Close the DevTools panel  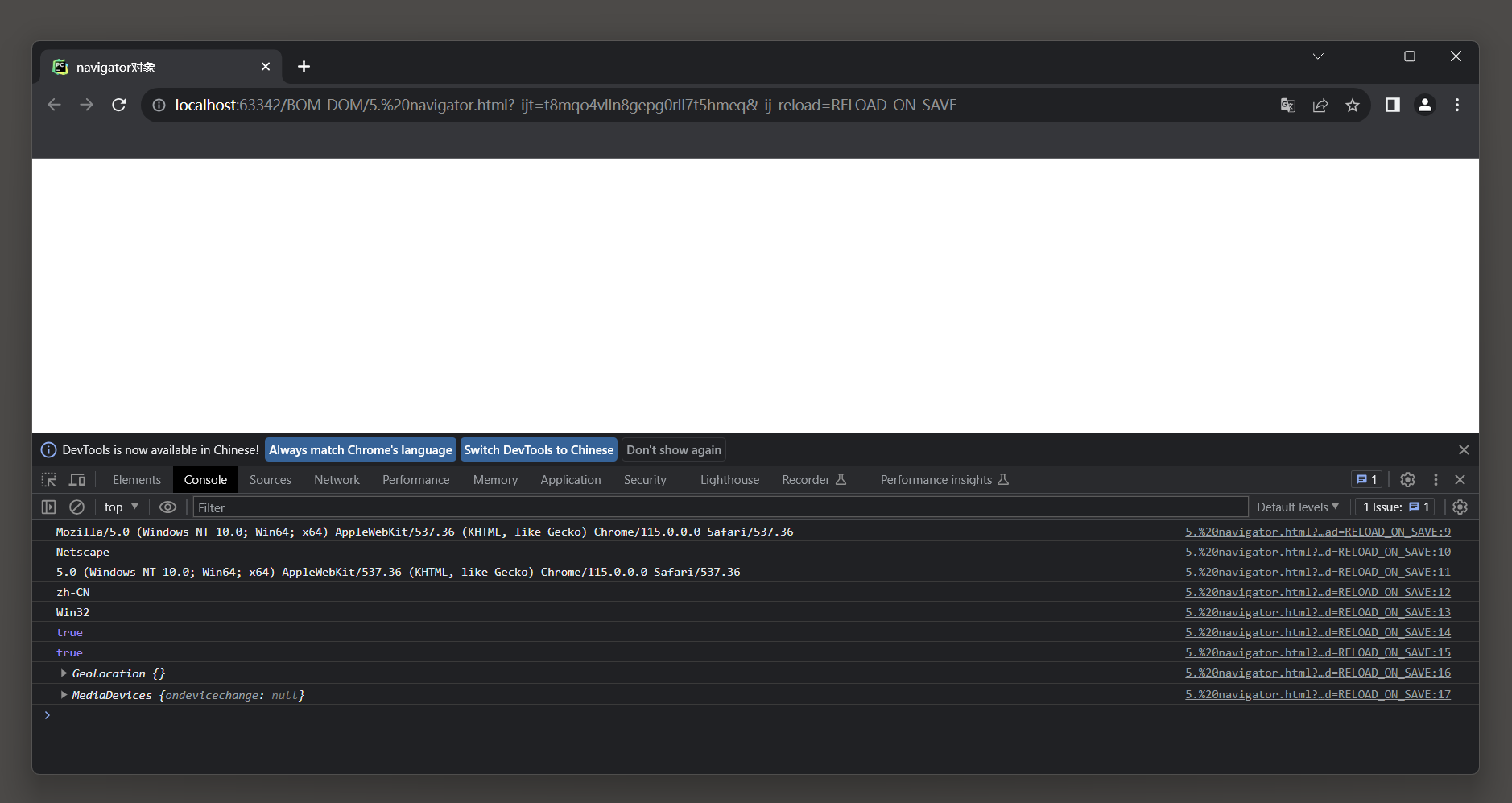[1460, 480]
